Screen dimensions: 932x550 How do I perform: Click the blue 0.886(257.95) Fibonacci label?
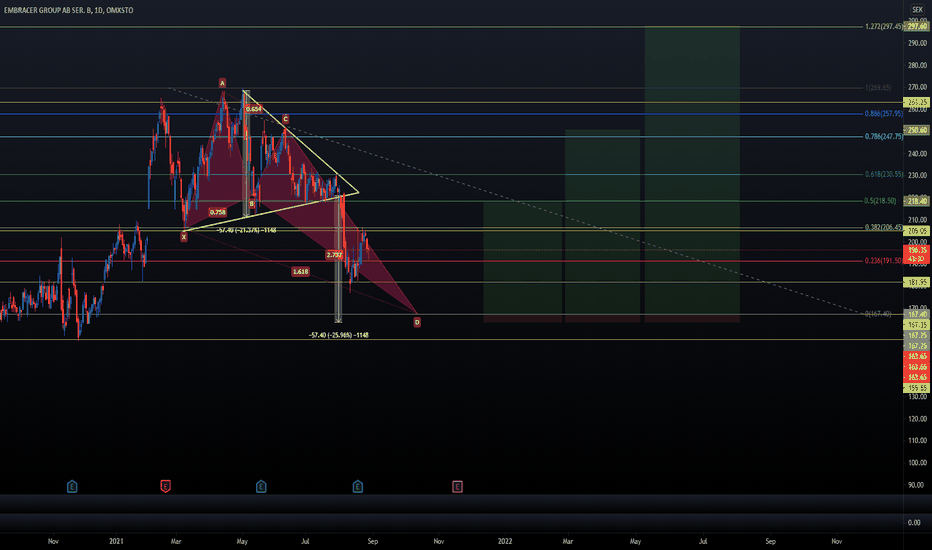tap(884, 114)
